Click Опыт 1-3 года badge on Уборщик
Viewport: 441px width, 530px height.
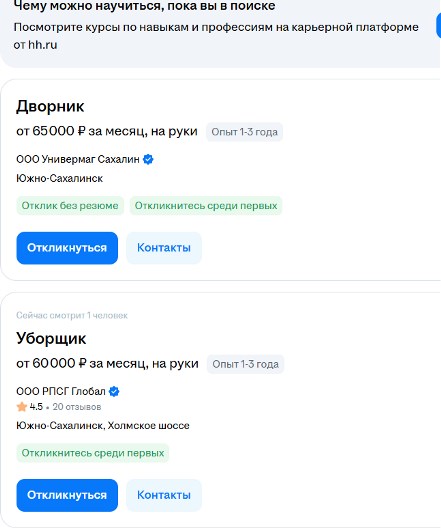tap(245, 364)
